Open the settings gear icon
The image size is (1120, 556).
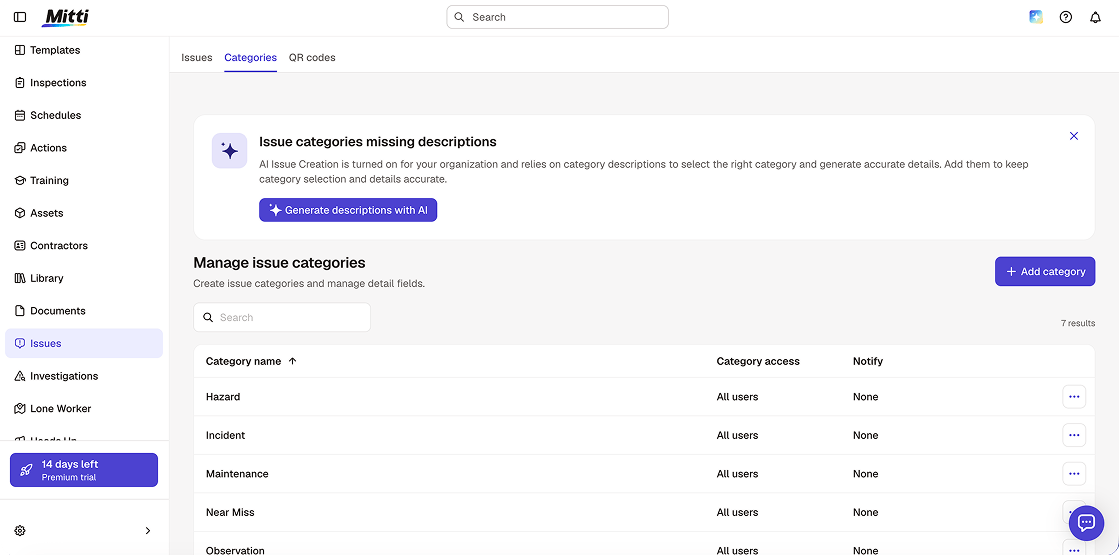[20, 530]
